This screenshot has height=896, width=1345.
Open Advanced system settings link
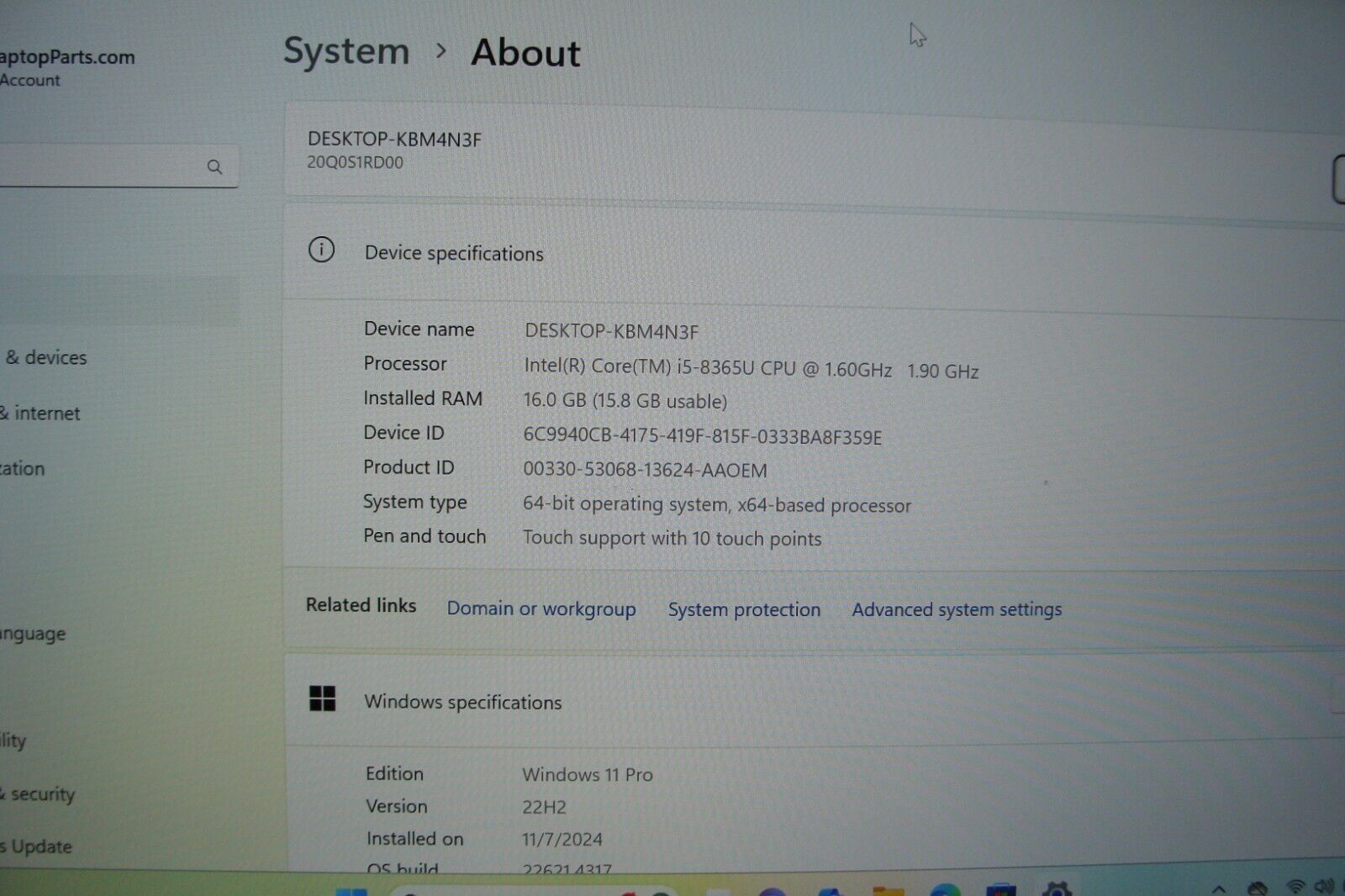click(957, 609)
